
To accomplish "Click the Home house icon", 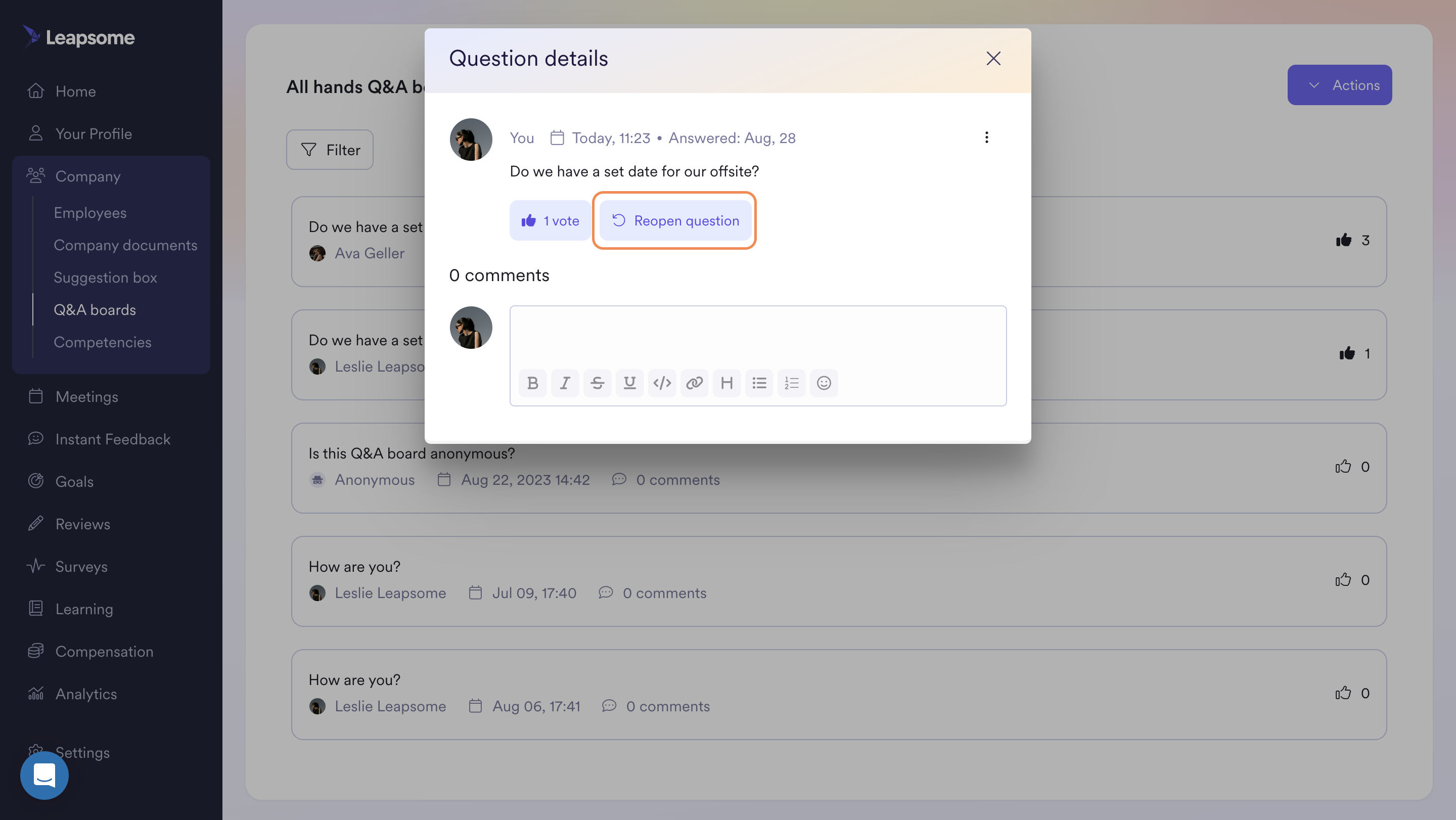I will (35, 90).
